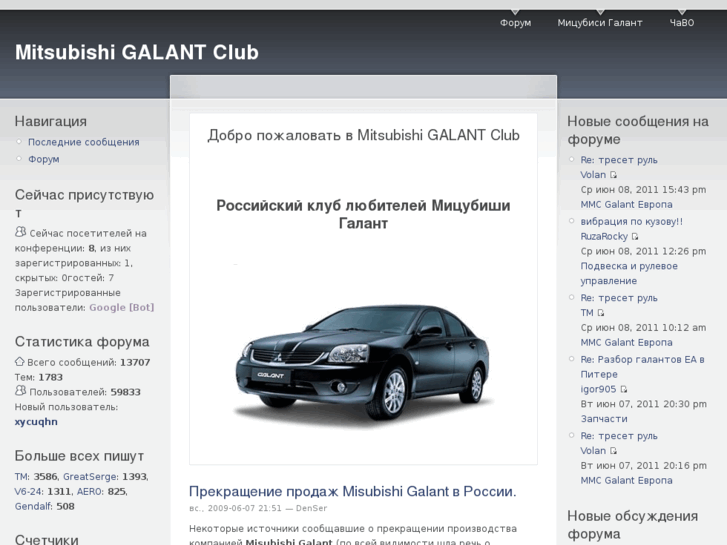The height and width of the screenshot is (545, 727).
Task: Open top poster V6-24 profile link
Action: pos(28,492)
